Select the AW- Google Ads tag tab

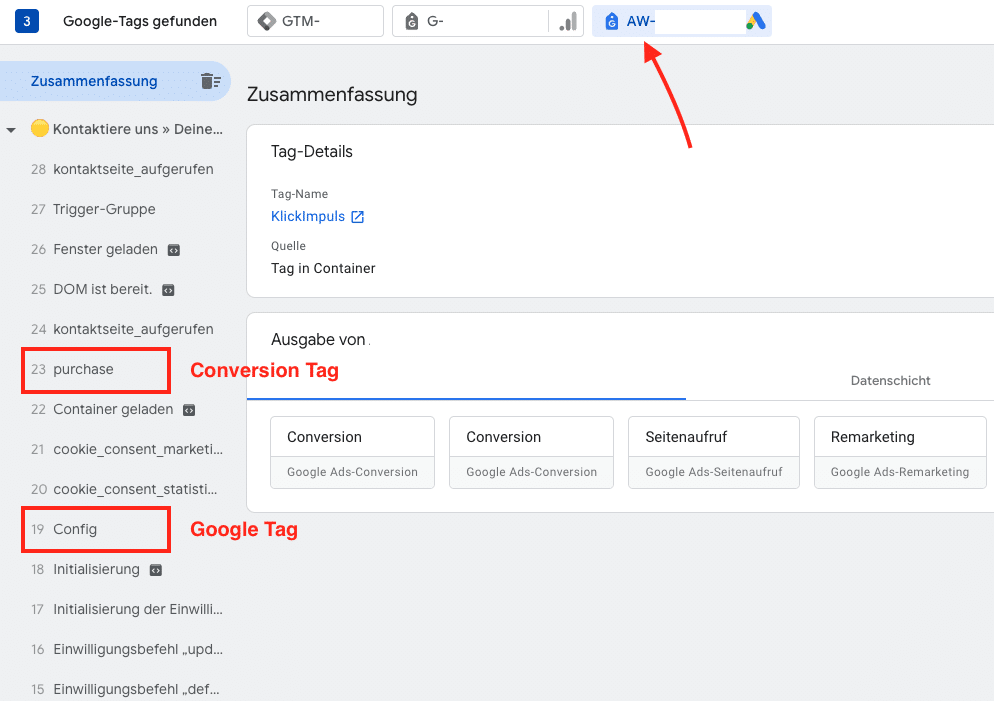click(681, 21)
